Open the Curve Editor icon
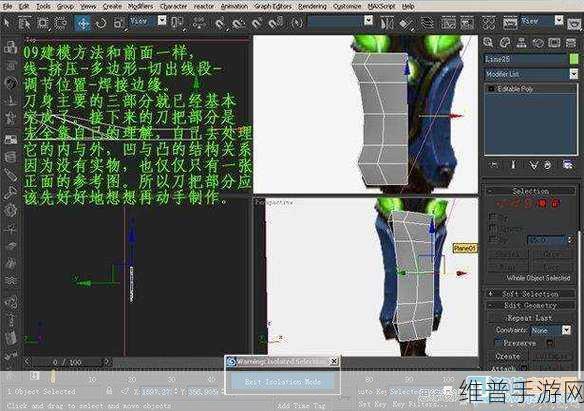Image resolution: width=584 pixels, height=411 pixels. pyautogui.click(x=448, y=23)
